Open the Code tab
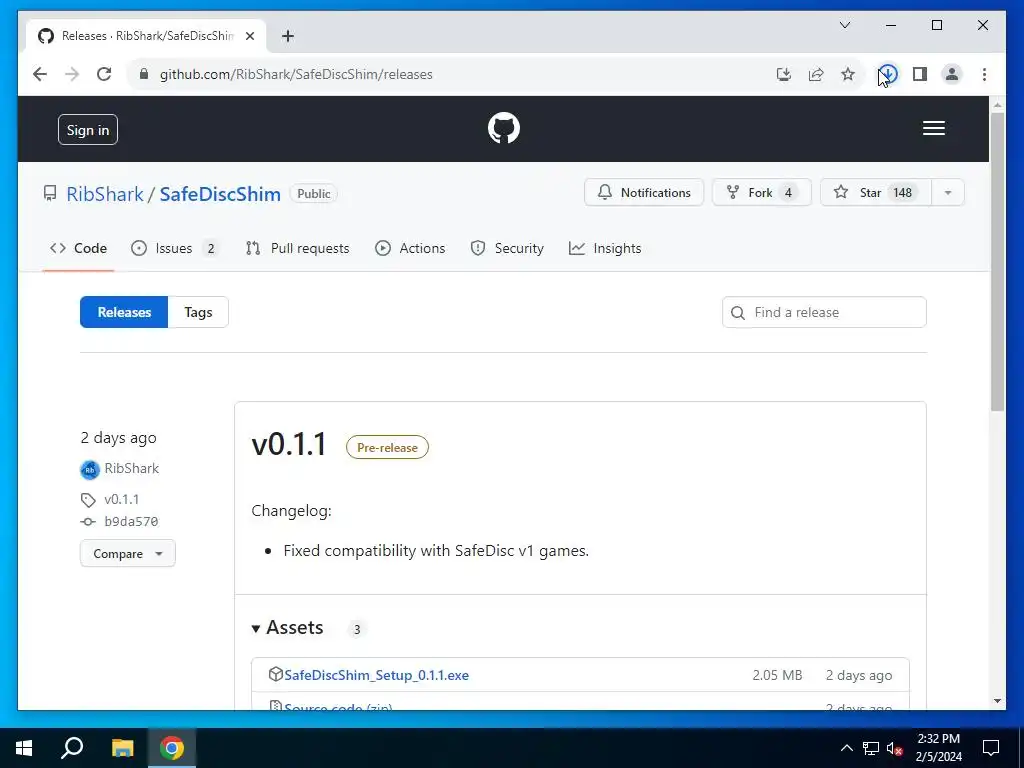1024x768 pixels. pyautogui.click(x=78, y=248)
